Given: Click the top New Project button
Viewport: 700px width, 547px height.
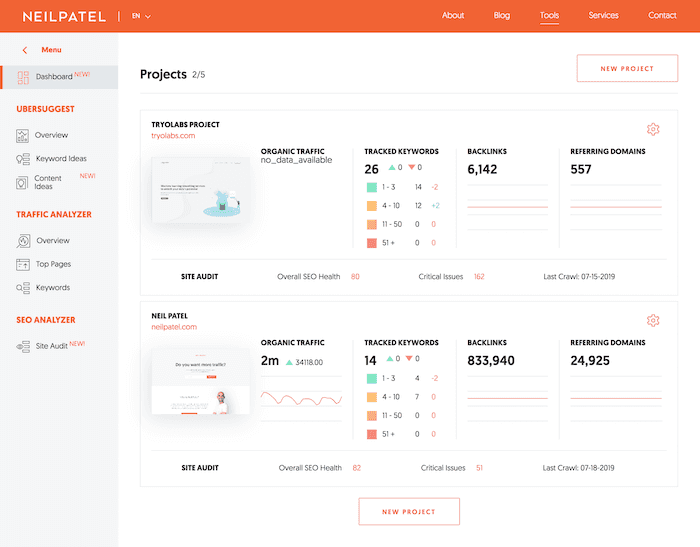Looking at the screenshot, I should (x=627, y=69).
